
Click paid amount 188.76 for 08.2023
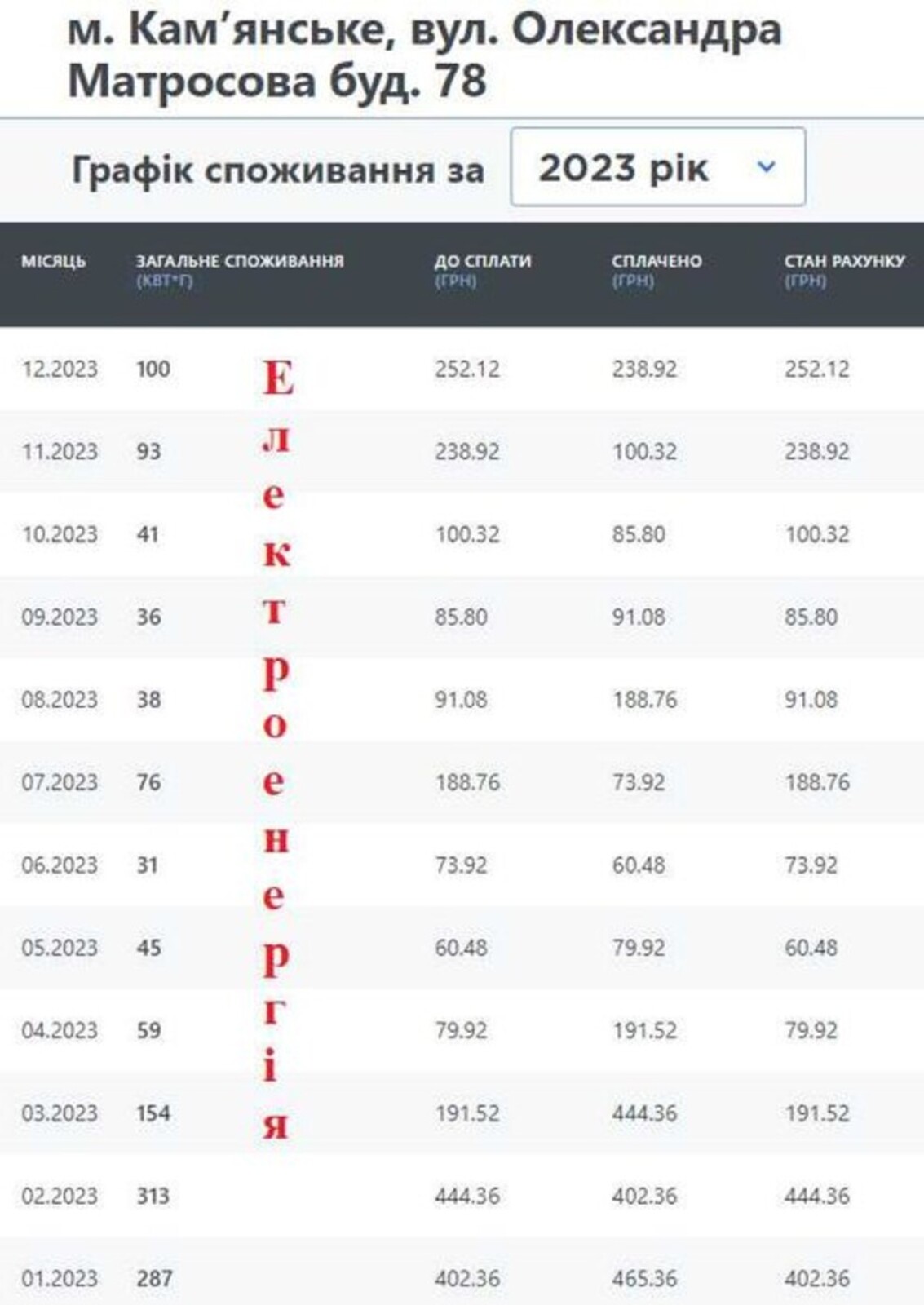click(x=644, y=700)
